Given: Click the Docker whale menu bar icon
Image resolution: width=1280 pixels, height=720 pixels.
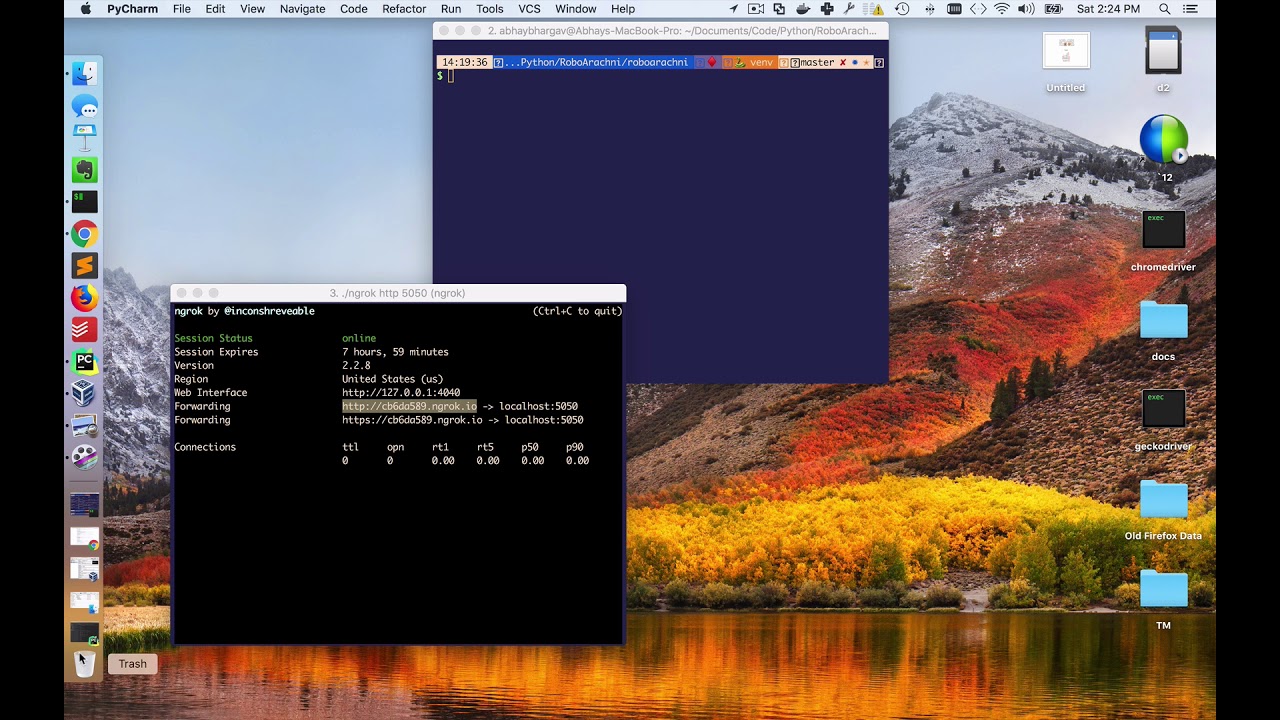Looking at the screenshot, I should [802, 9].
